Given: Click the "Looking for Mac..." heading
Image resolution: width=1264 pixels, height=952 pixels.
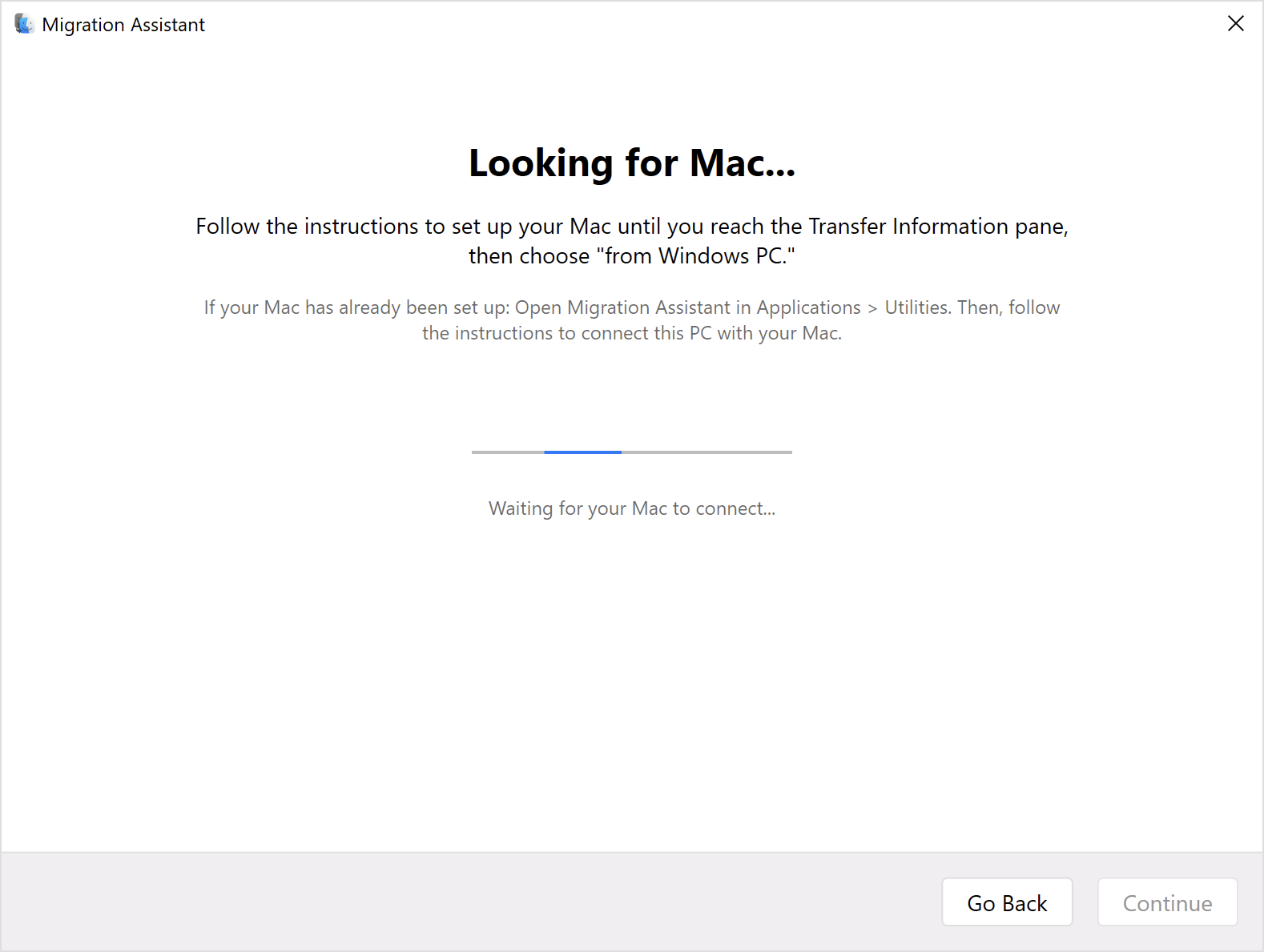Looking at the screenshot, I should [632, 163].
